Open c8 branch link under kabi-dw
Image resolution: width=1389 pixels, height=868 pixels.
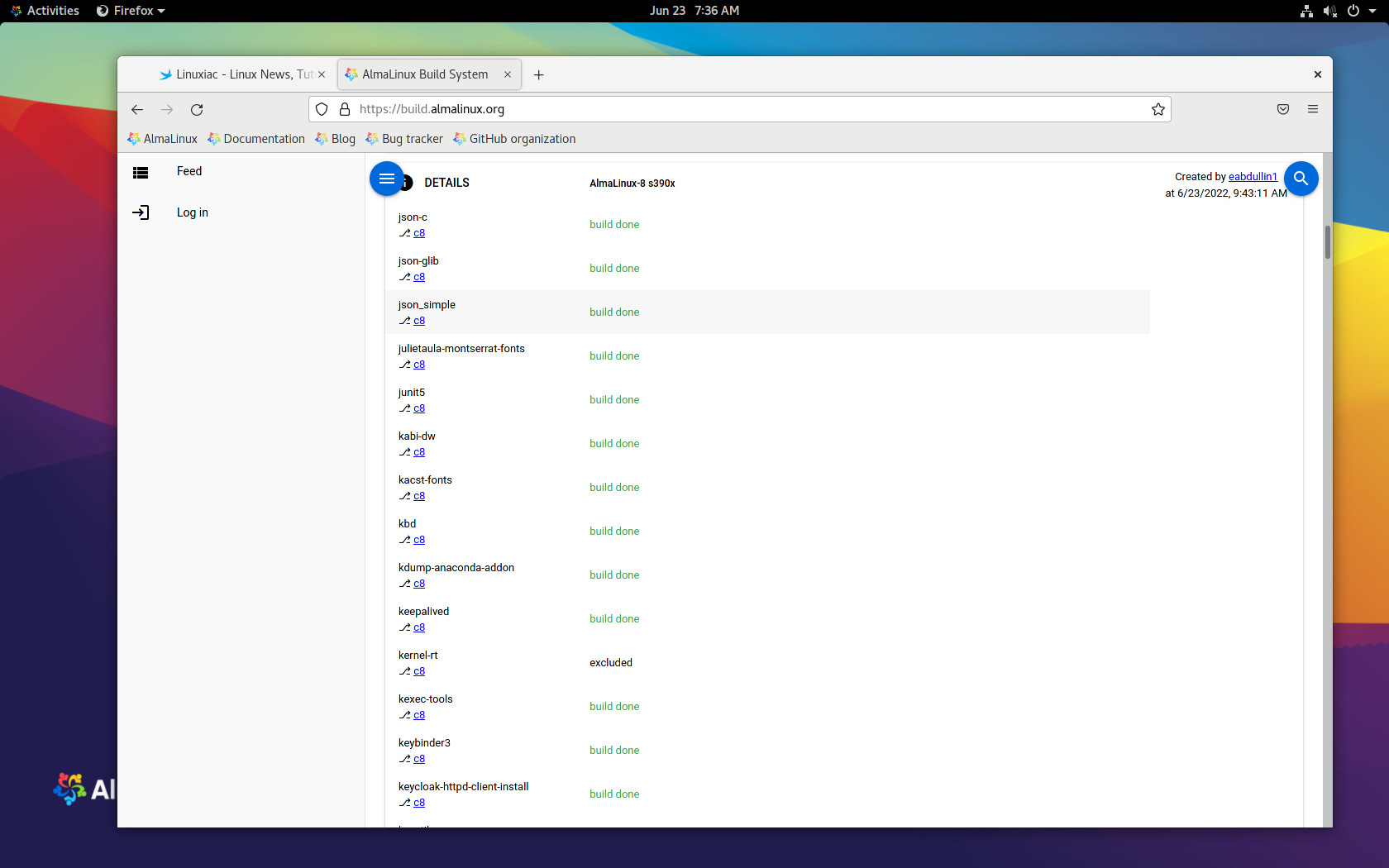(x=419, y=452)
